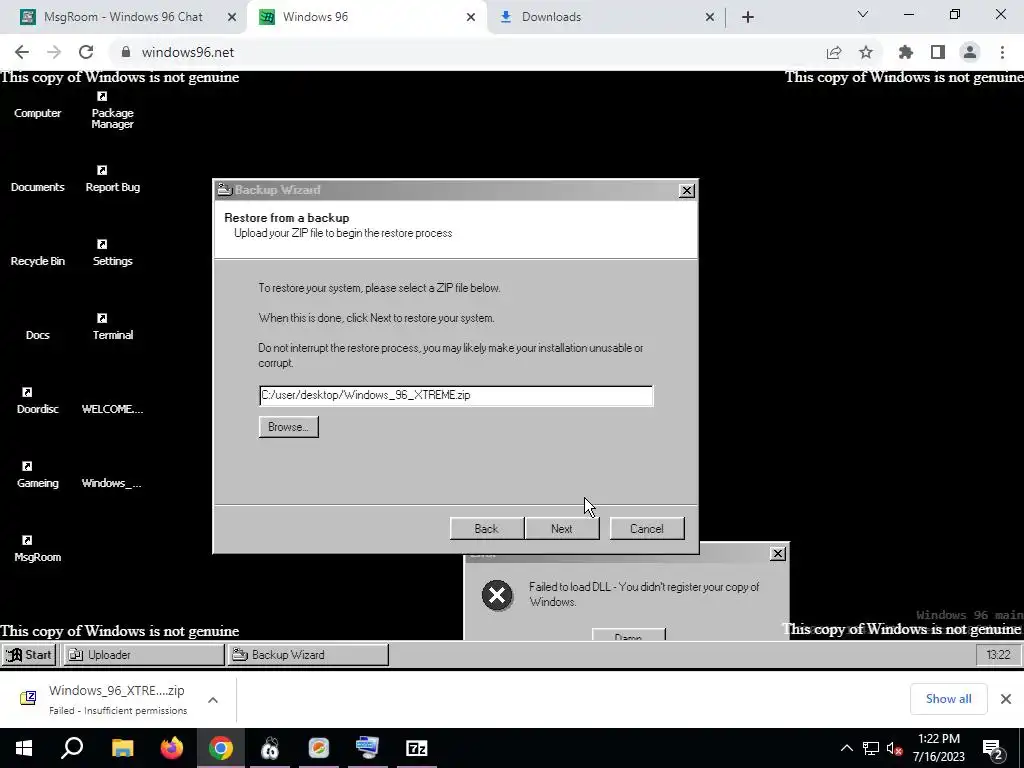This screenshot has width=1024, height=768.
Task: Open a new browser tab
Action: click(x=748, y=17)
